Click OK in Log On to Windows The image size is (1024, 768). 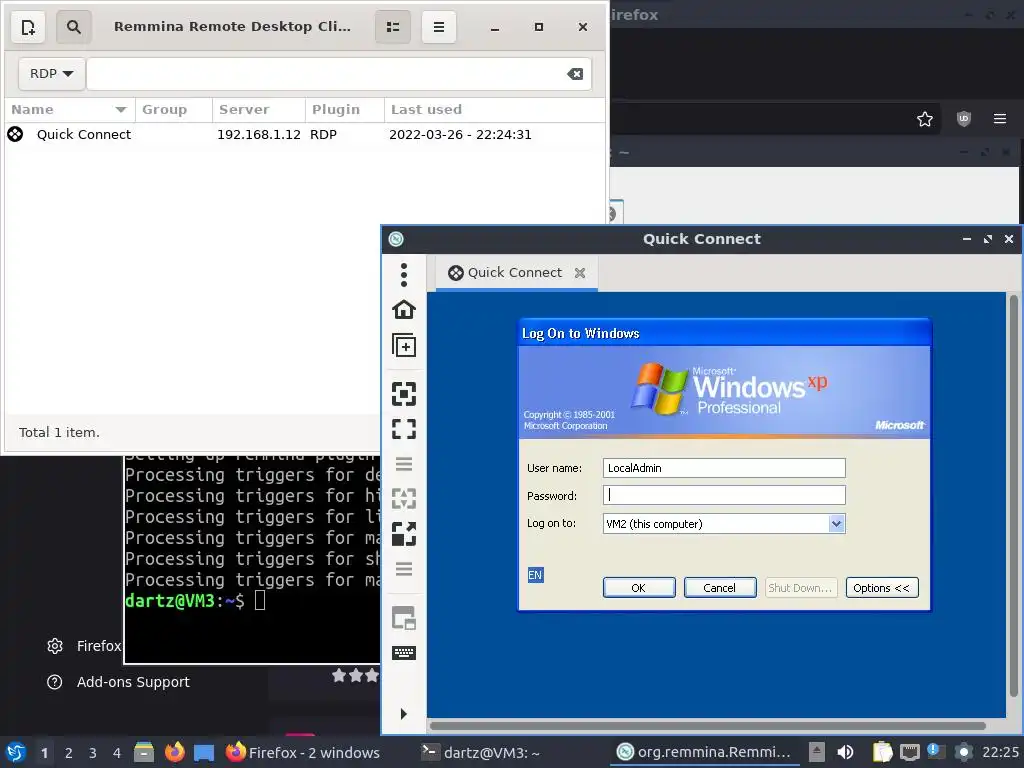coord(639,588)
